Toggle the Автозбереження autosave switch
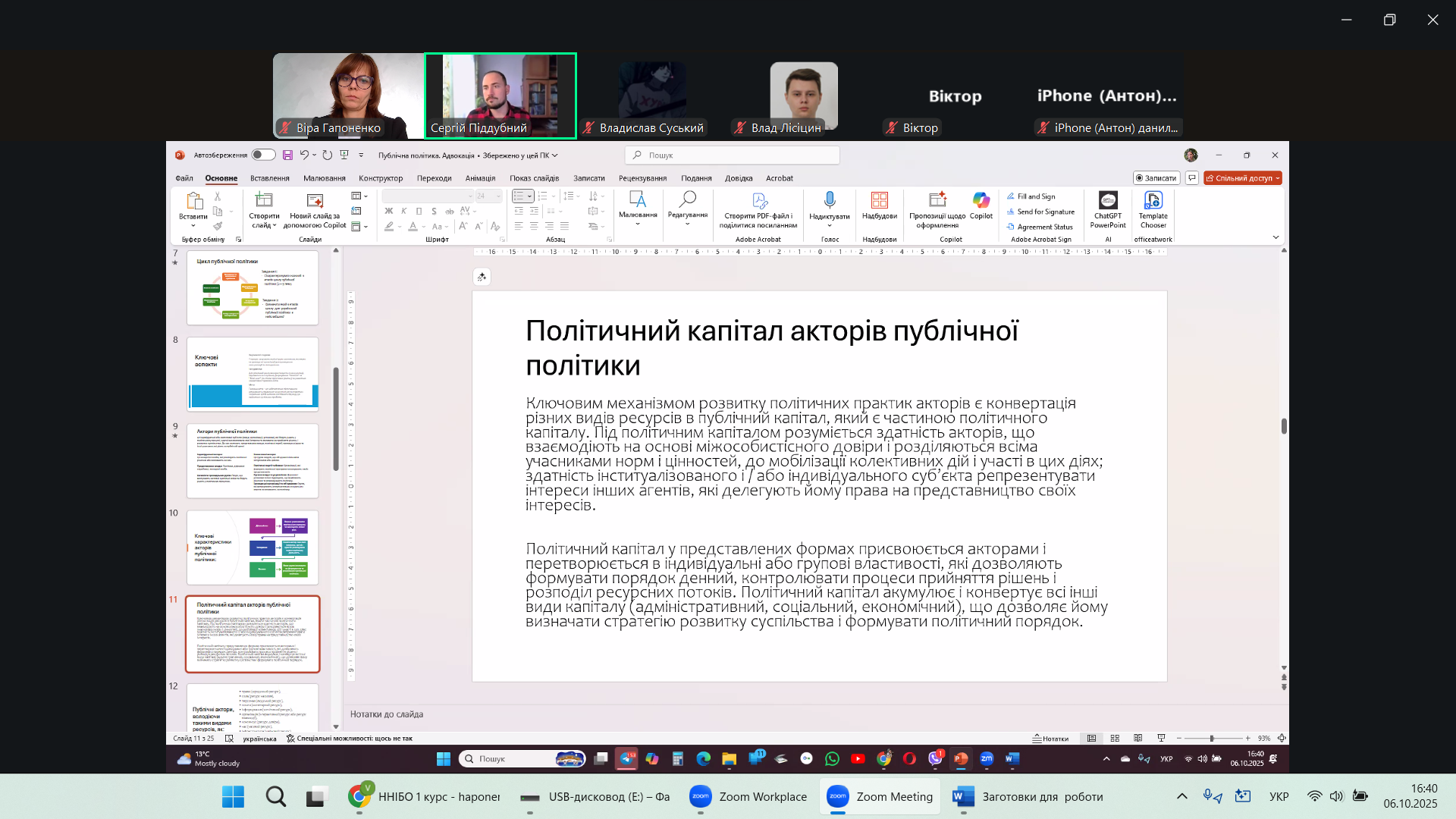Screen dimensions: 1456x819 (263, 155)
